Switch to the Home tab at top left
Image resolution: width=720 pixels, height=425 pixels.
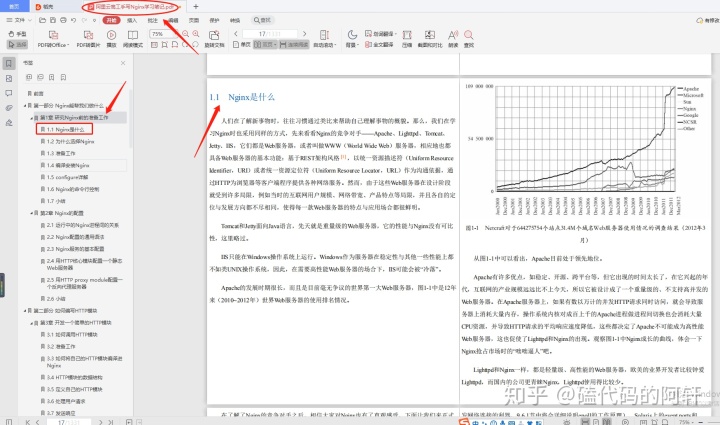point(14,6)
